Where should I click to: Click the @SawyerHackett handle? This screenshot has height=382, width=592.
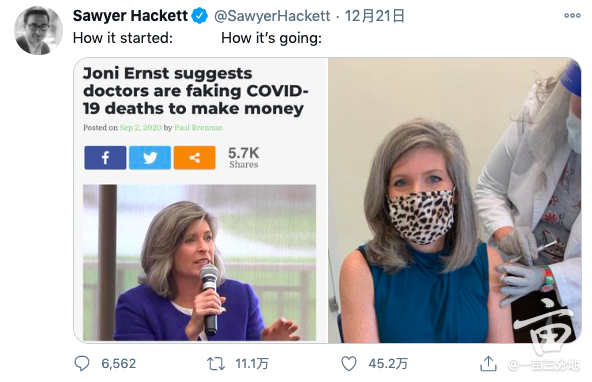272,16
